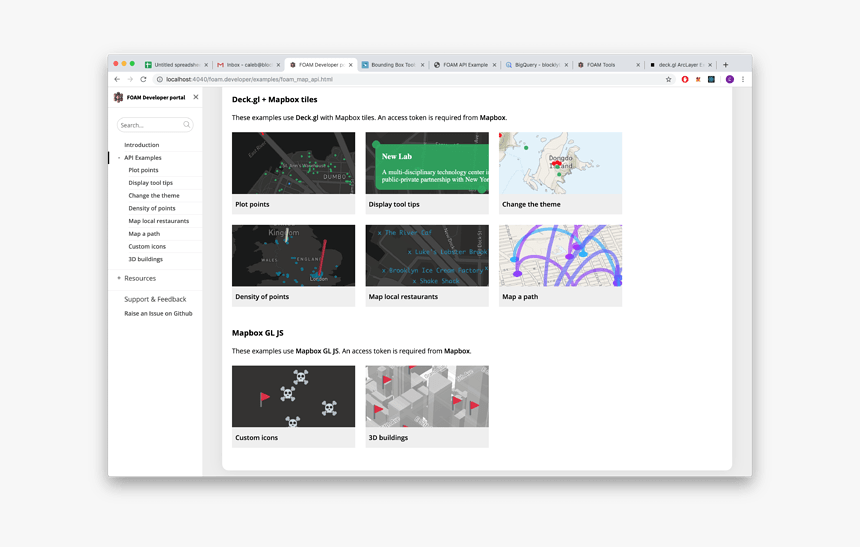Focus the sidebar Search field

155,125
